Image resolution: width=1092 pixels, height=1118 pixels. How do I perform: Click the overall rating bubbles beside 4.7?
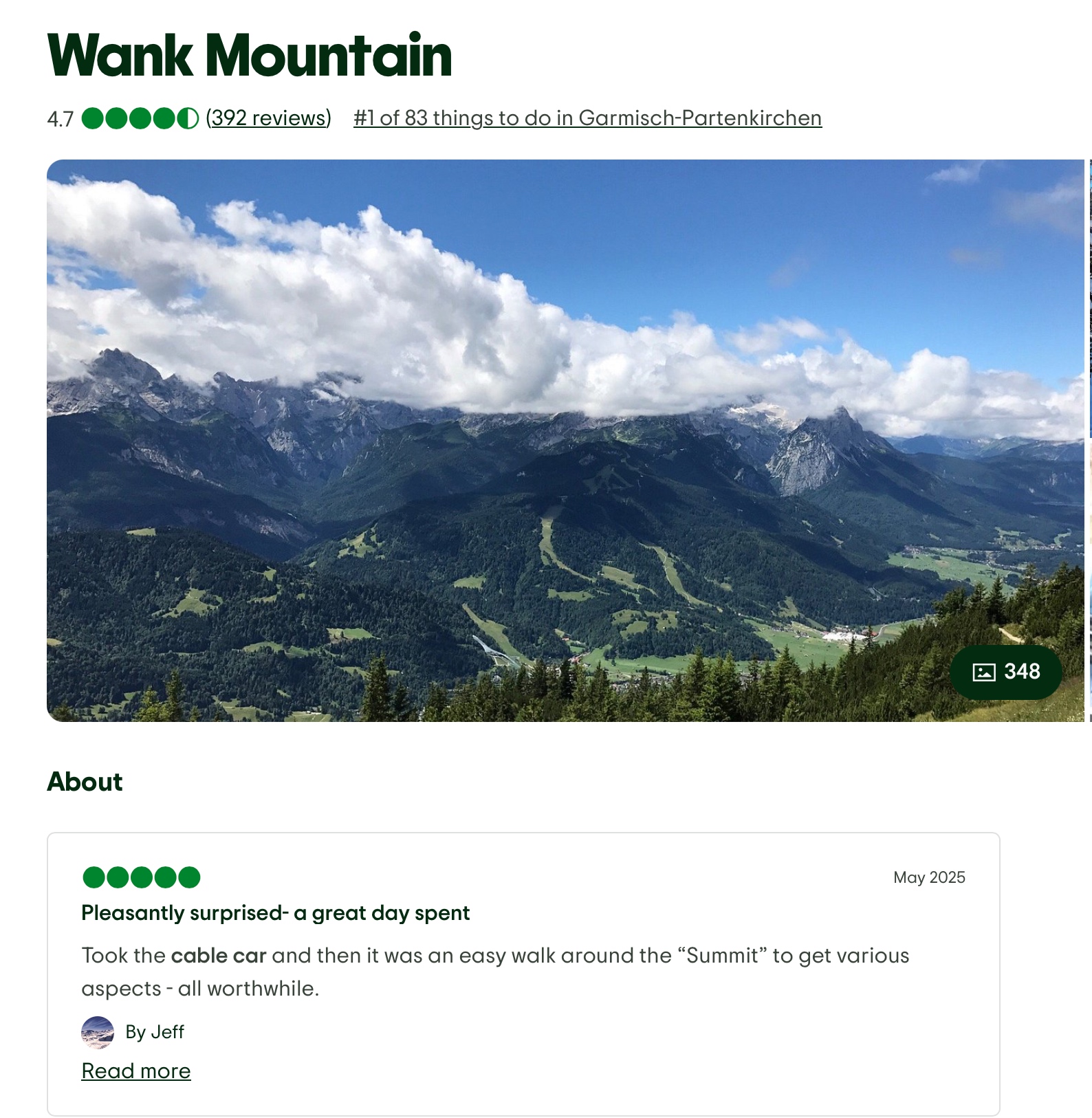tap(140, 118)
